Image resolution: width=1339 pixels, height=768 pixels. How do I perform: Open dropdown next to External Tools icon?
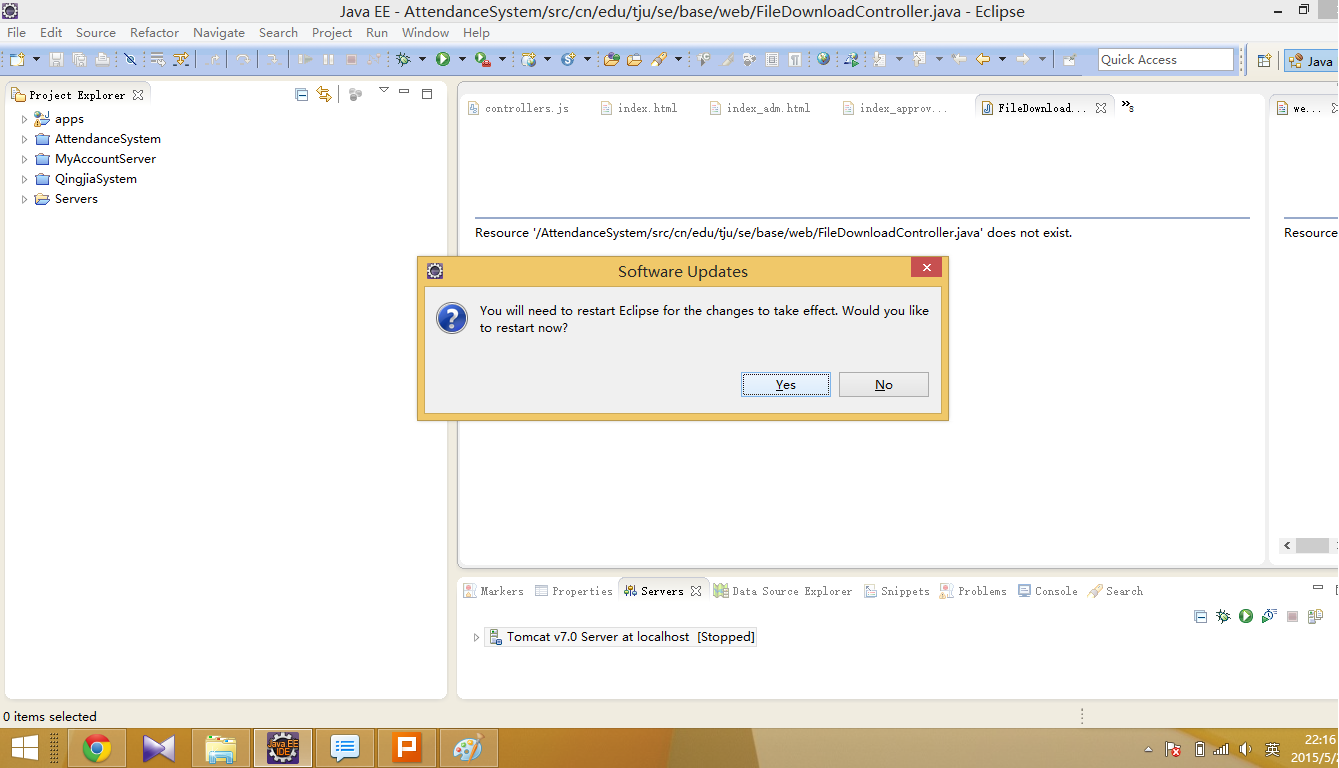[503, 60]
